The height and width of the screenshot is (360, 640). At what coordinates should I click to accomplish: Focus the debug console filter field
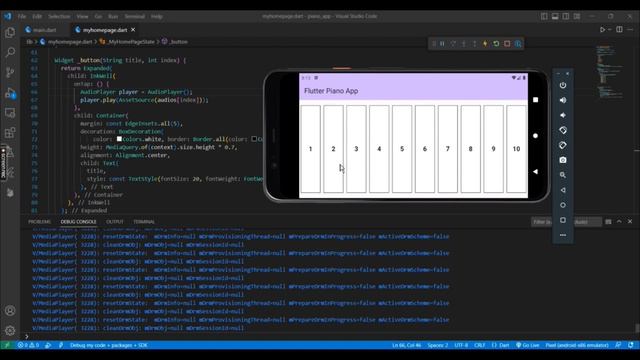coord(567,222)
